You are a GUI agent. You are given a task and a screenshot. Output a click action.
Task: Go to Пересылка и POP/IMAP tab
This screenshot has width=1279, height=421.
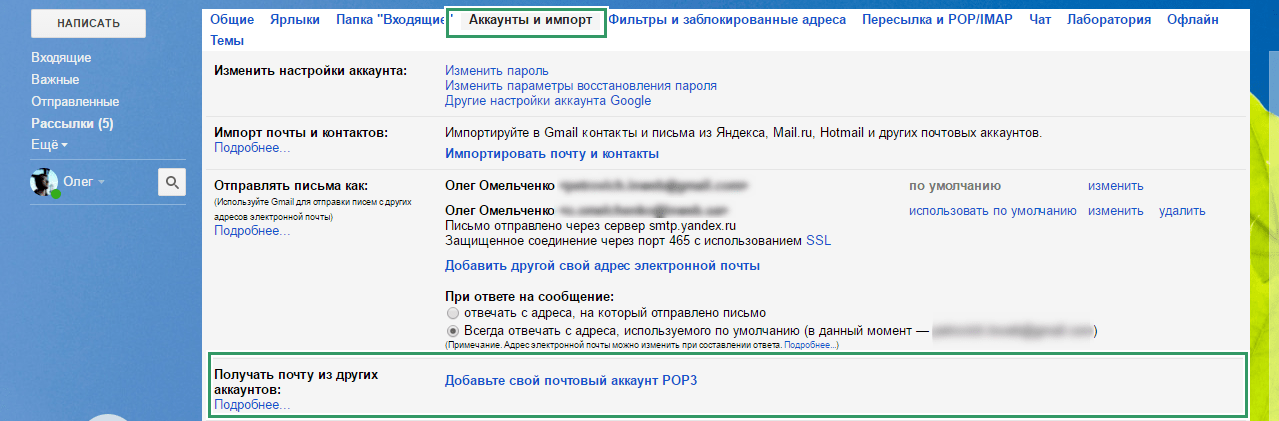point(938,19)
